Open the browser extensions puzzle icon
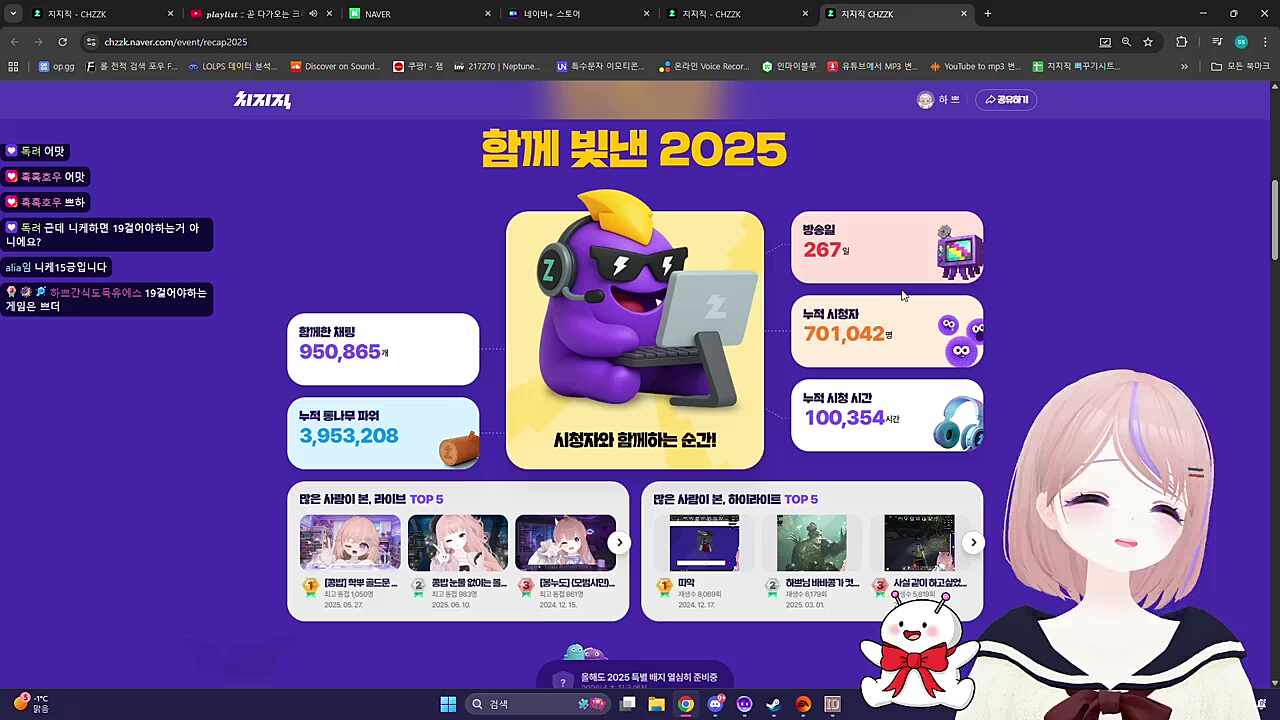The height and width of the screenshot is (720, 1280). tap(1181, 42)
